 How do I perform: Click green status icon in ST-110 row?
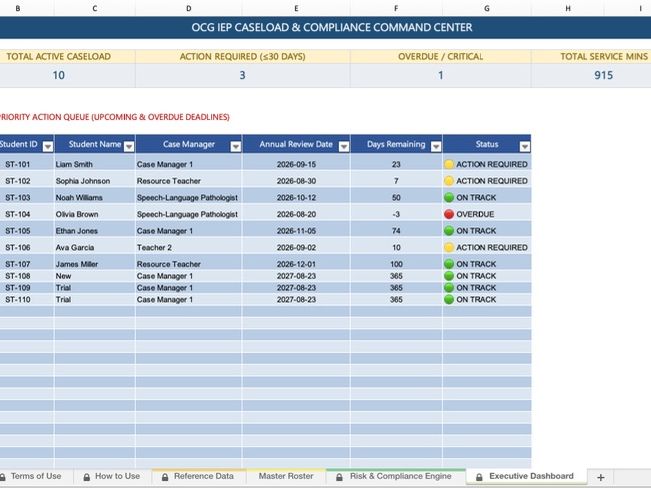click(x=449, y=299)
